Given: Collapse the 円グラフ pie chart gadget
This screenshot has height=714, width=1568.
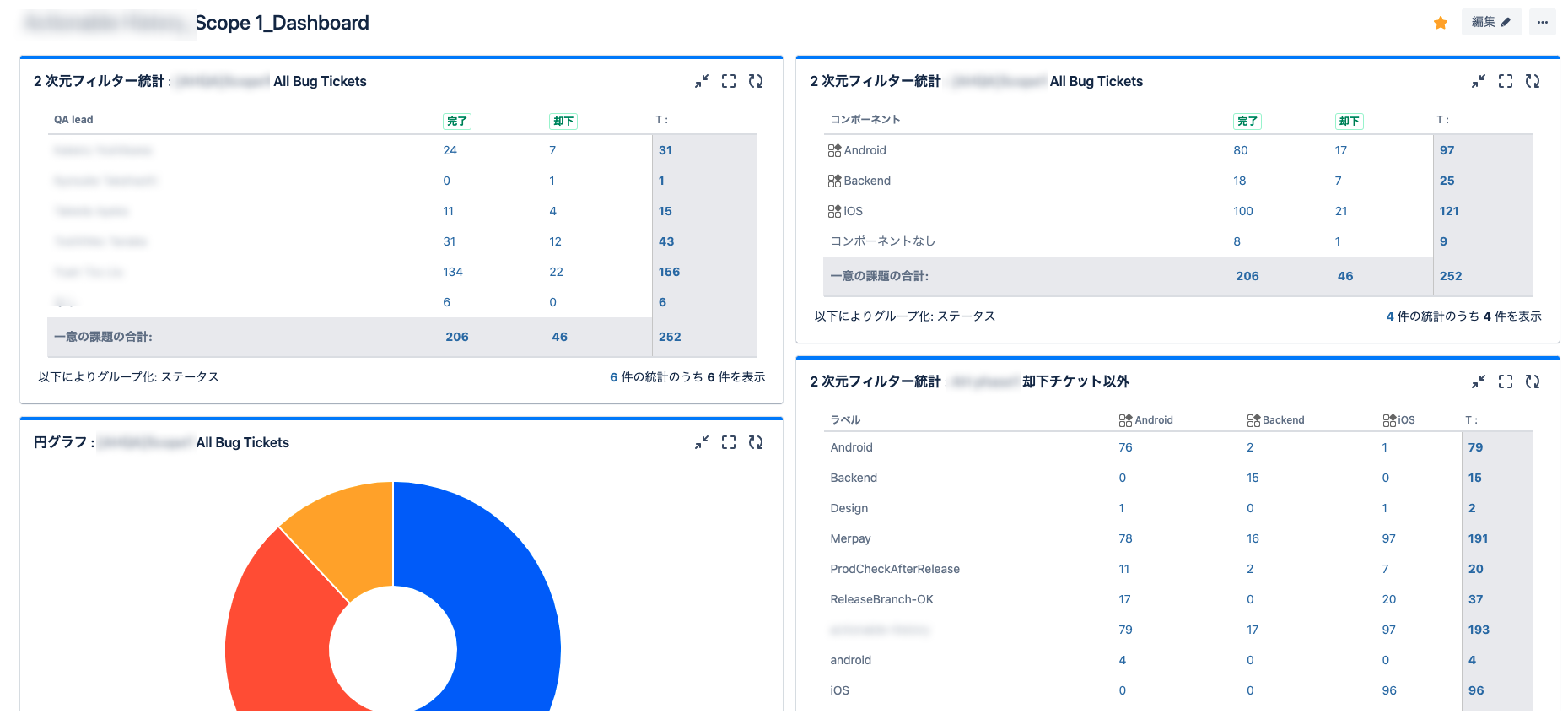Looking at the screenshot, I should point(702,442).
